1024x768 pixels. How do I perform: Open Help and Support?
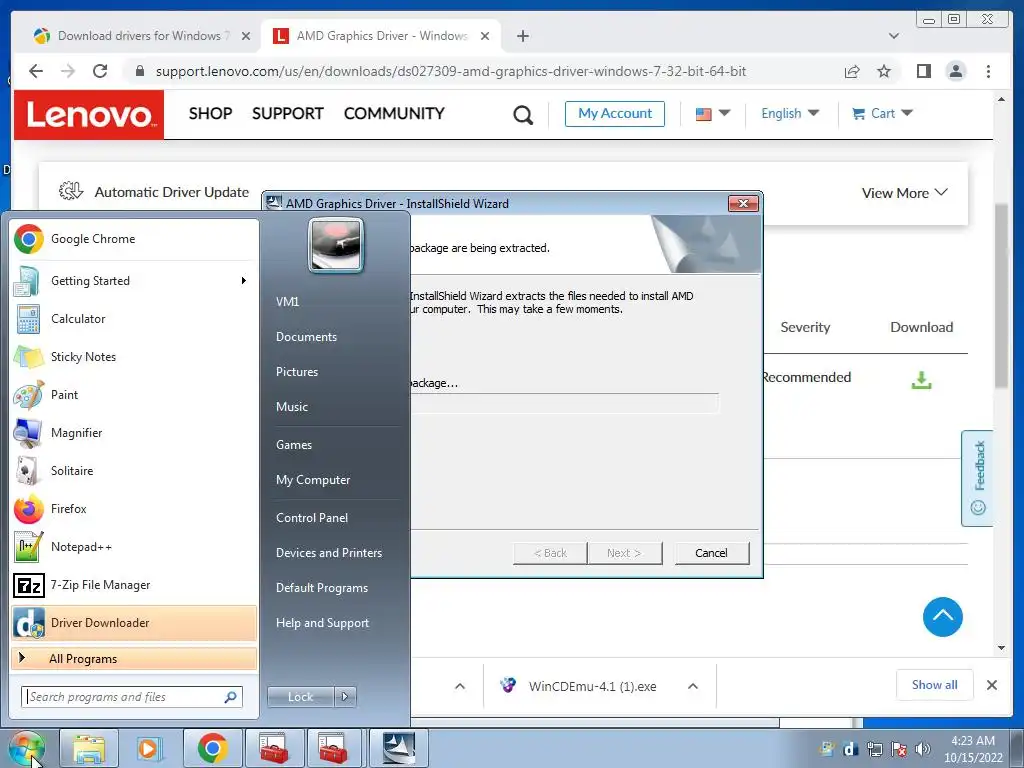pos(322,623)
